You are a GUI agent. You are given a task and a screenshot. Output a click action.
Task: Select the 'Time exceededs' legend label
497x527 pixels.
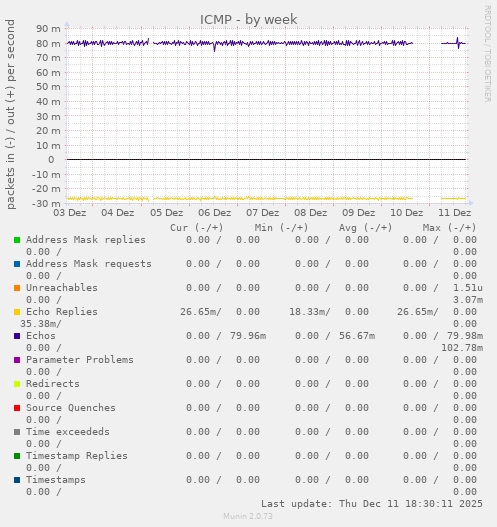point(68,432)
